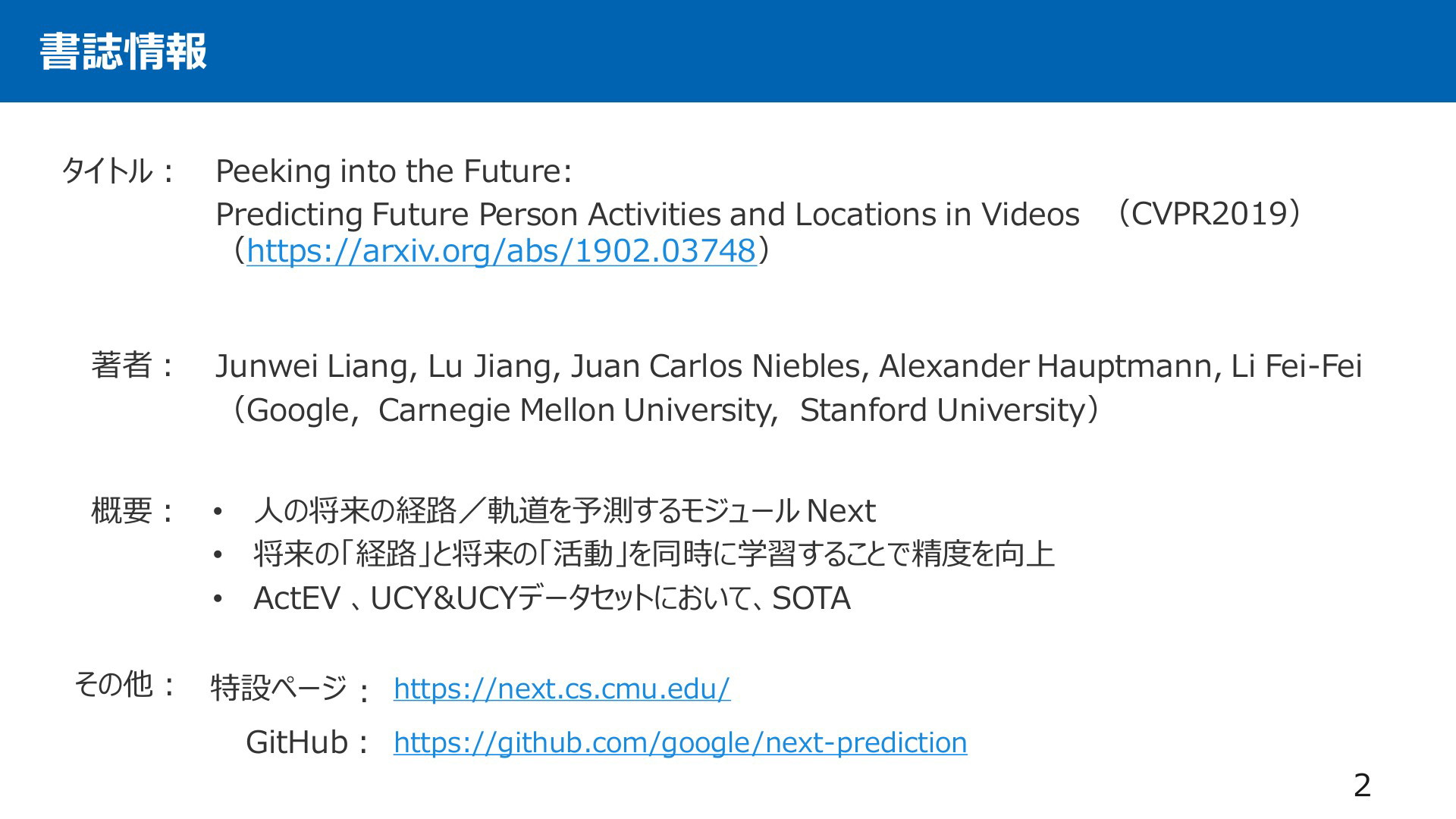This screenshot has width=1456, height=819.
Task: Click the GitHub label text
Action: pyautogui.click(x=297, y=742)
